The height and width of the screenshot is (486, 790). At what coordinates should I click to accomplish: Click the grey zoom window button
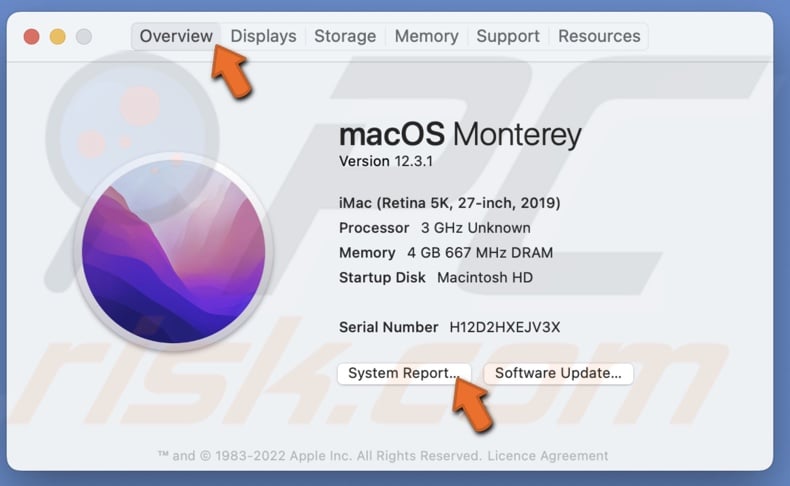point(84,37)
